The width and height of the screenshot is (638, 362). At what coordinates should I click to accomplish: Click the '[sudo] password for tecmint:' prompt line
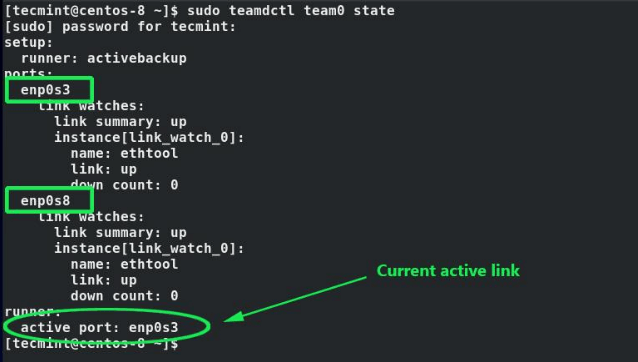(x=120, y=26)
